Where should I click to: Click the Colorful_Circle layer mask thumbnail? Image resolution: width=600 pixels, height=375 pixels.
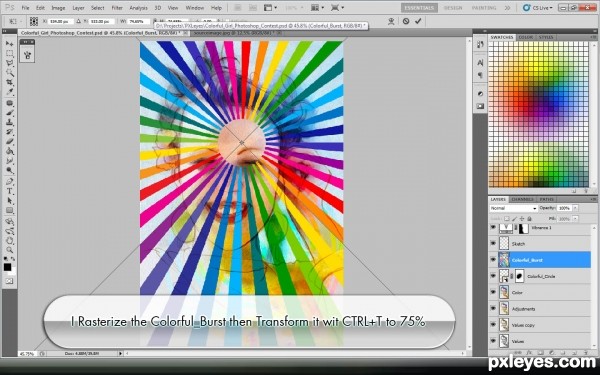519,276
